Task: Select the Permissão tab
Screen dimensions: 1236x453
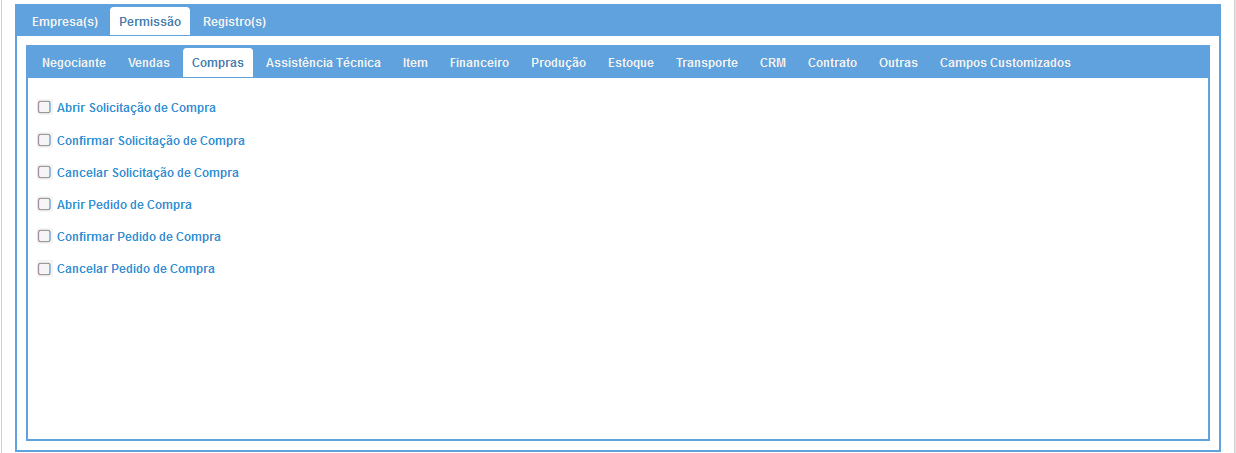Action: click(150, 21)
